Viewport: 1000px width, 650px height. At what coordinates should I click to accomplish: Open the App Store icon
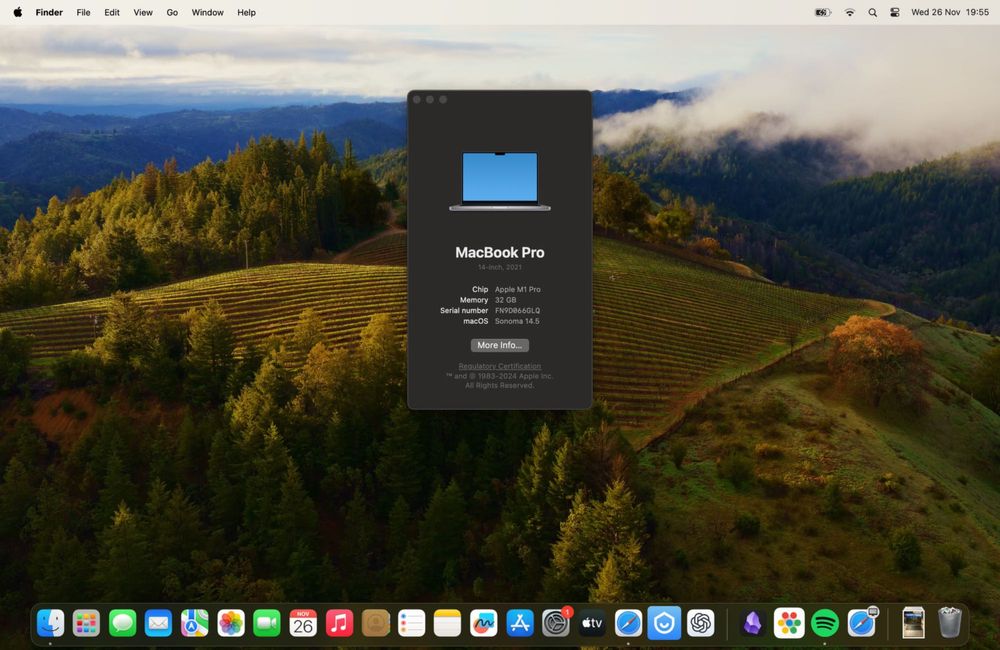520,623
